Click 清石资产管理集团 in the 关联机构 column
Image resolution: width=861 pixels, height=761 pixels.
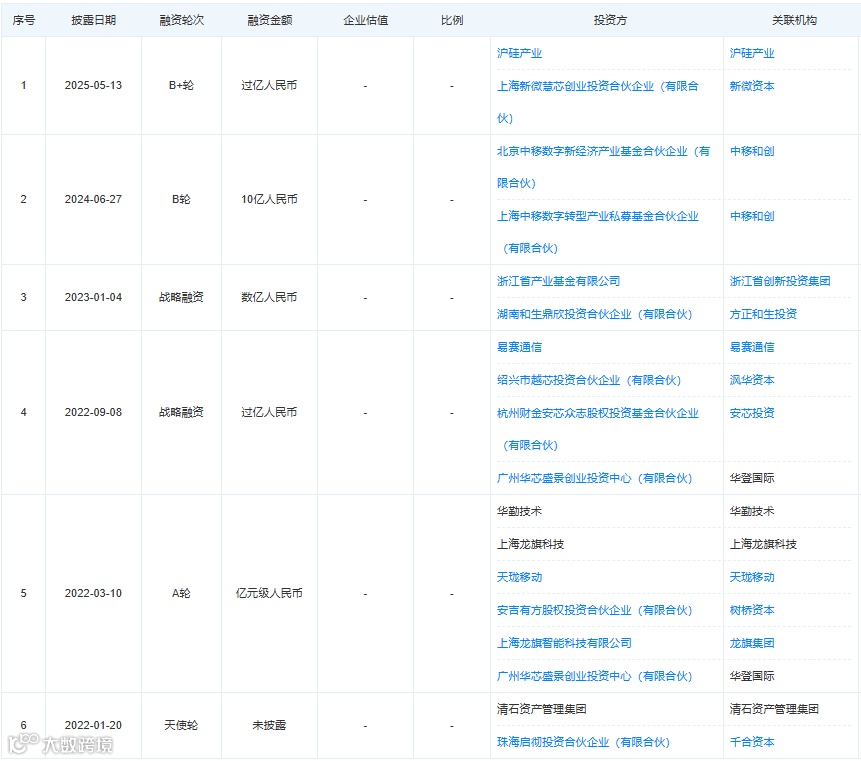point(774,709)
